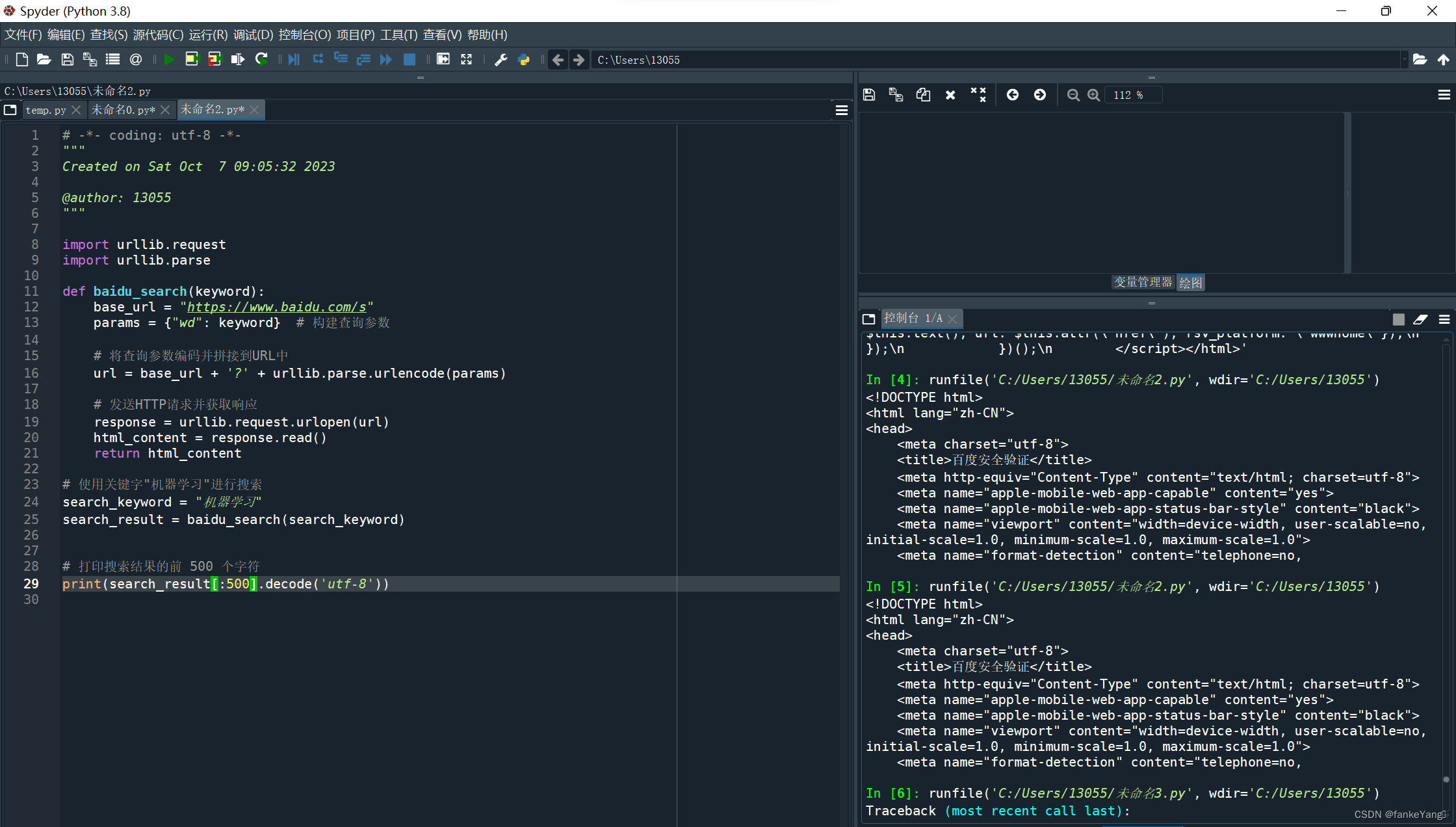Open the editor tab browser button

[x=10, y=110]
